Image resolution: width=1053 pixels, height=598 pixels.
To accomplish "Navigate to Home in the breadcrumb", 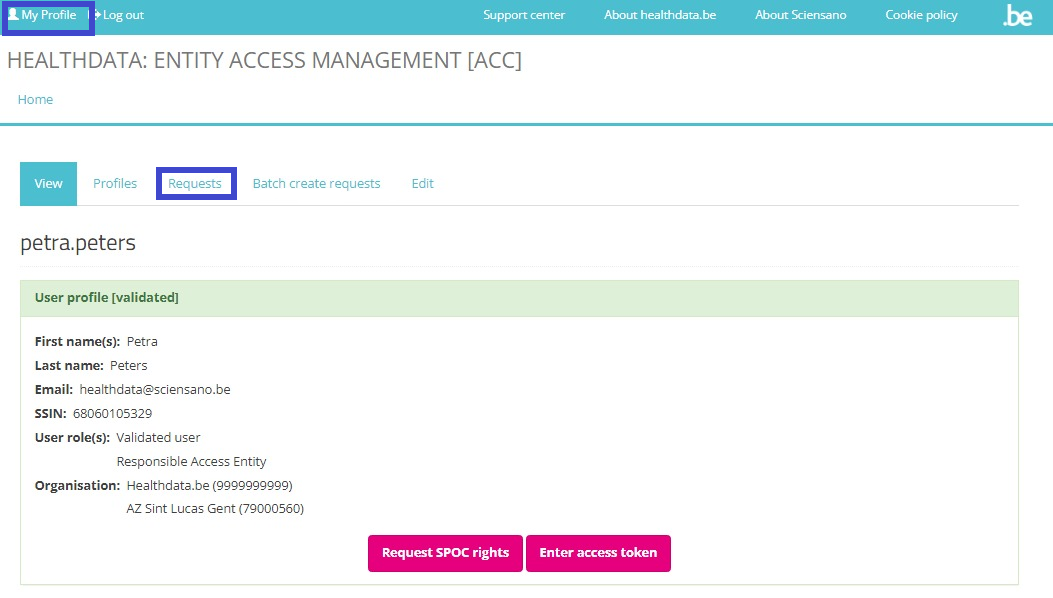I will coord(35,100).
